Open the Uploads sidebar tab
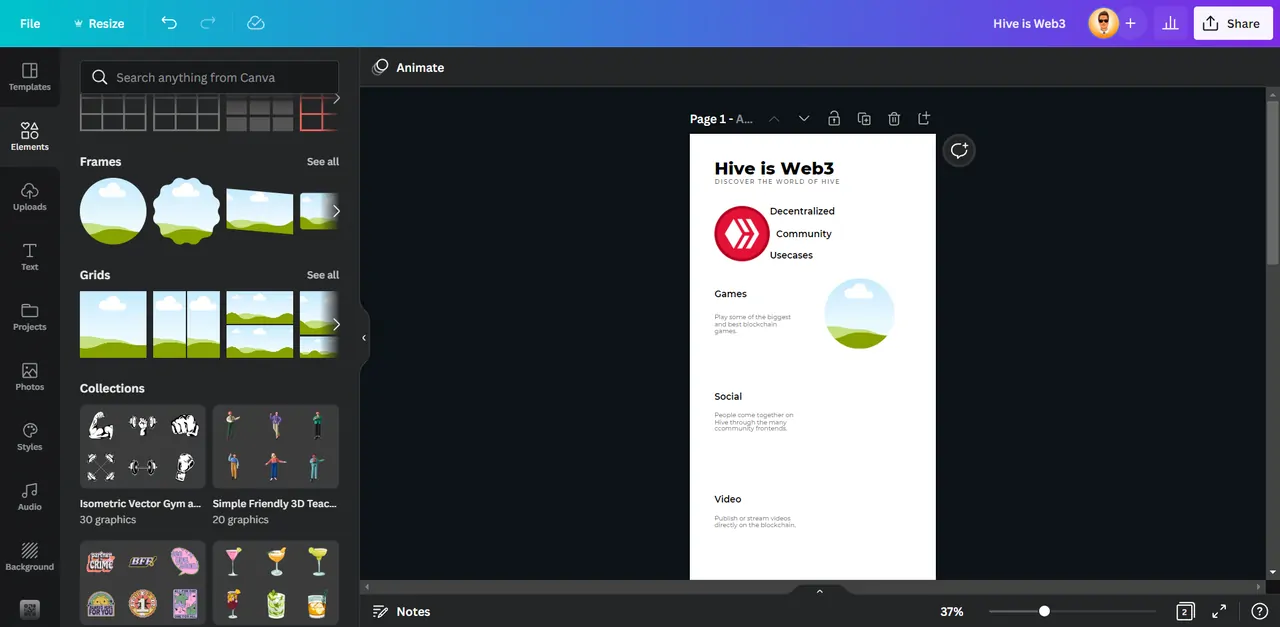This screenshot has width=1280, height=627. click(x=30, y=197)
